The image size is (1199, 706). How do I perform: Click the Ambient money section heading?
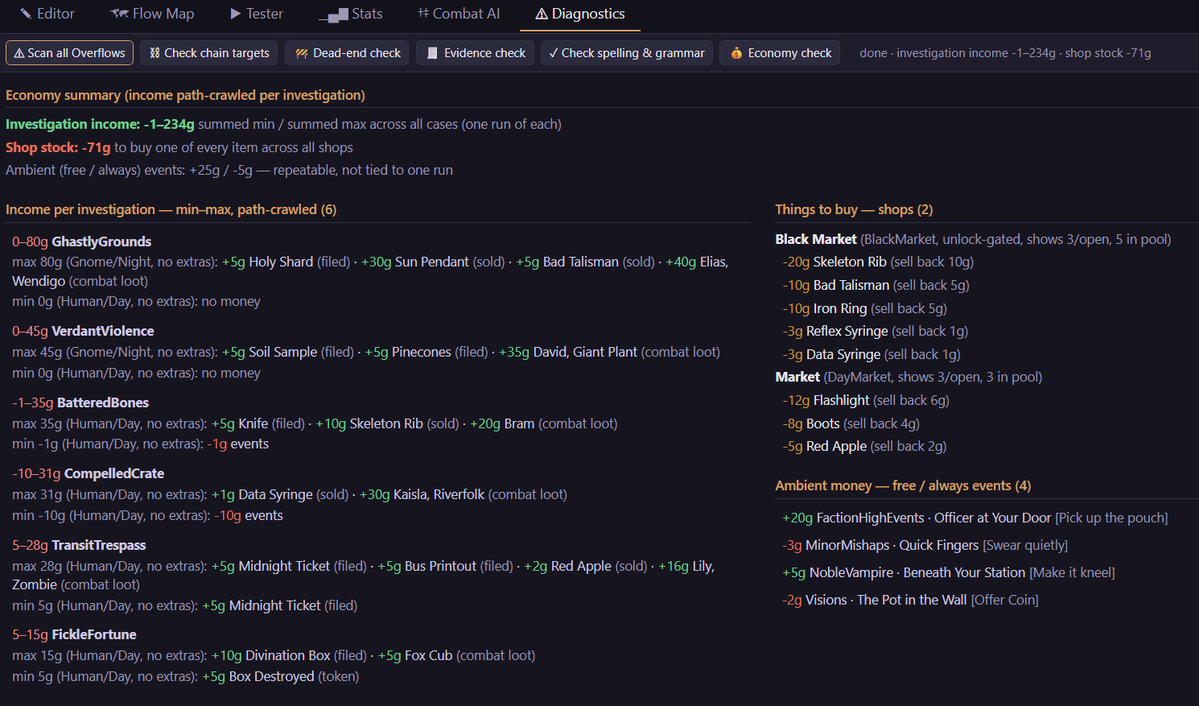902,486
